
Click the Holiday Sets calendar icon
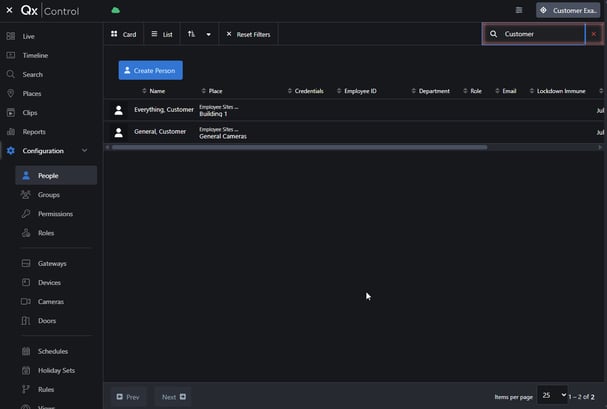click(26, 370)
